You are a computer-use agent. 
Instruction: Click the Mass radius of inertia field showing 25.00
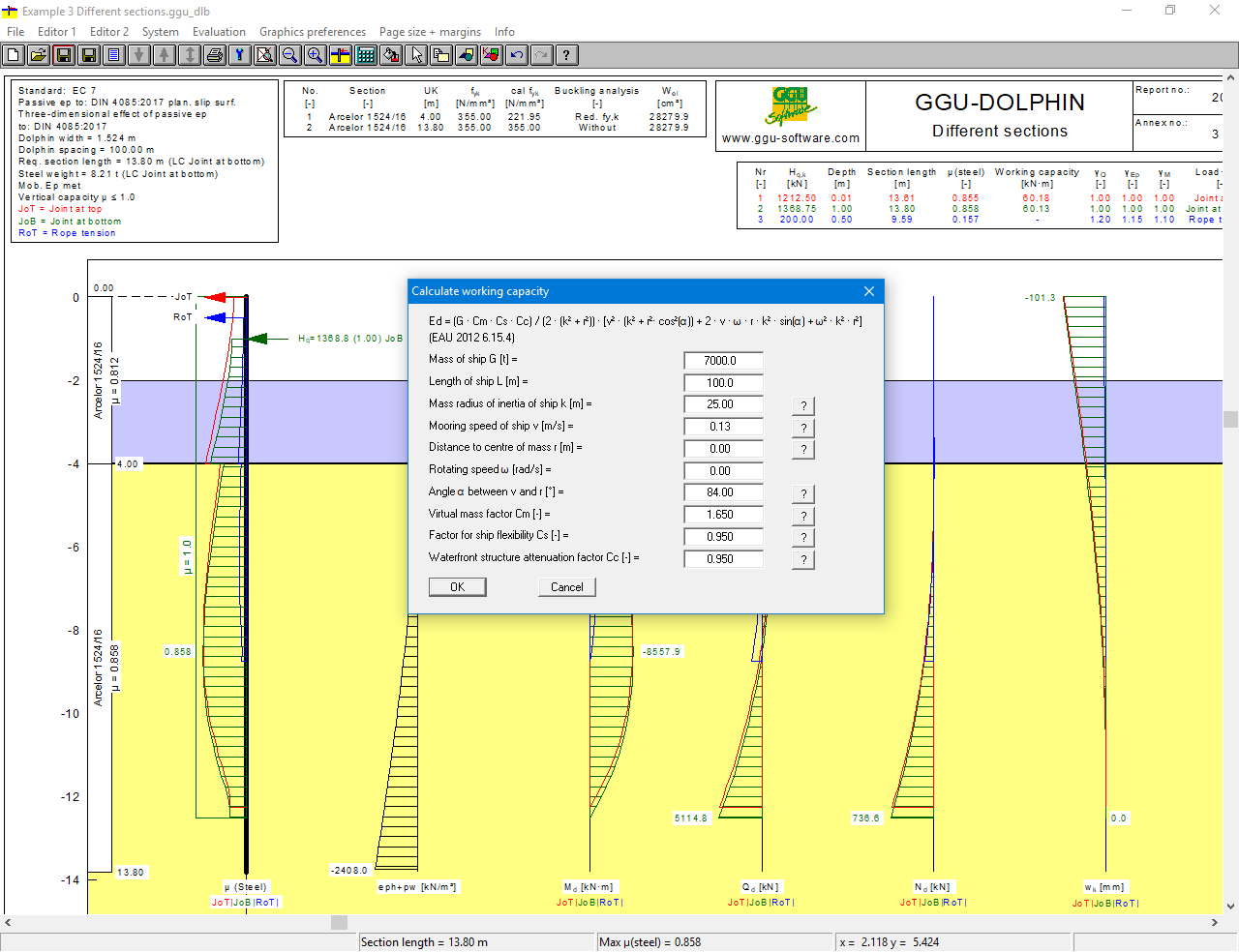click(x=723, y=404)
